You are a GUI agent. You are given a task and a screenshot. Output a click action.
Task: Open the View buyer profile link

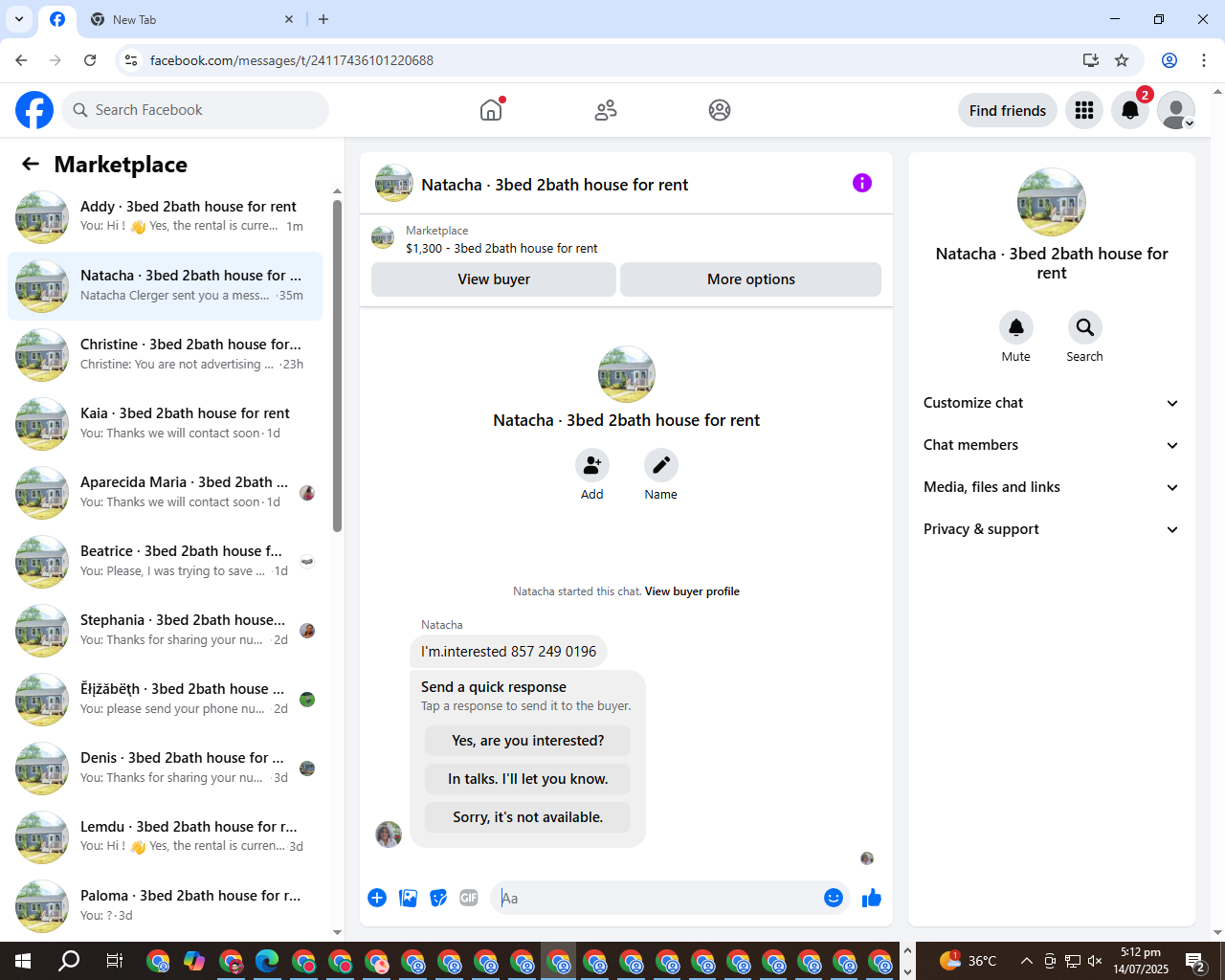[692, 591]
